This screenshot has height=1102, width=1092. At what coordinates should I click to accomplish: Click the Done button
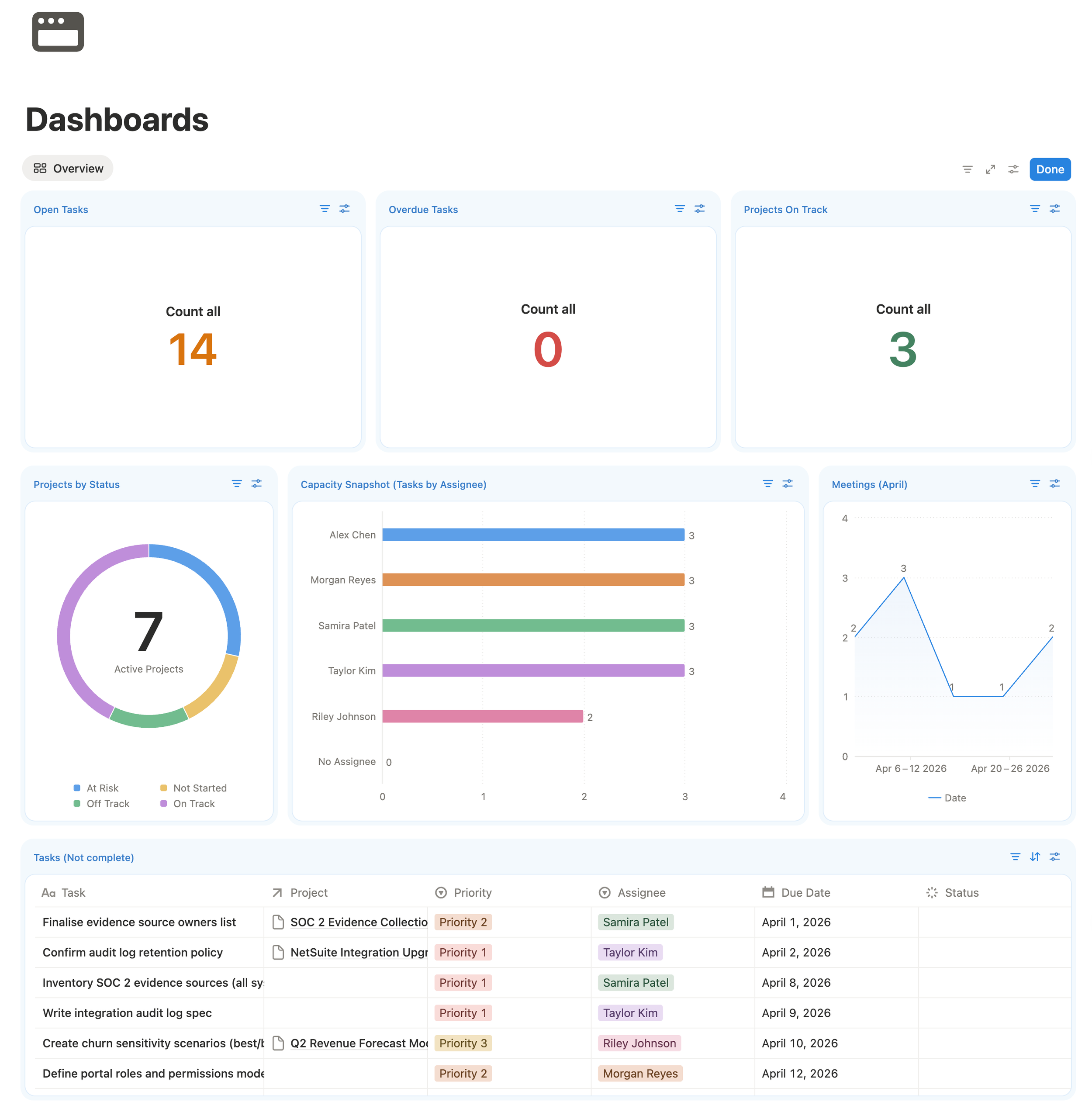(x=1050, y=169)
